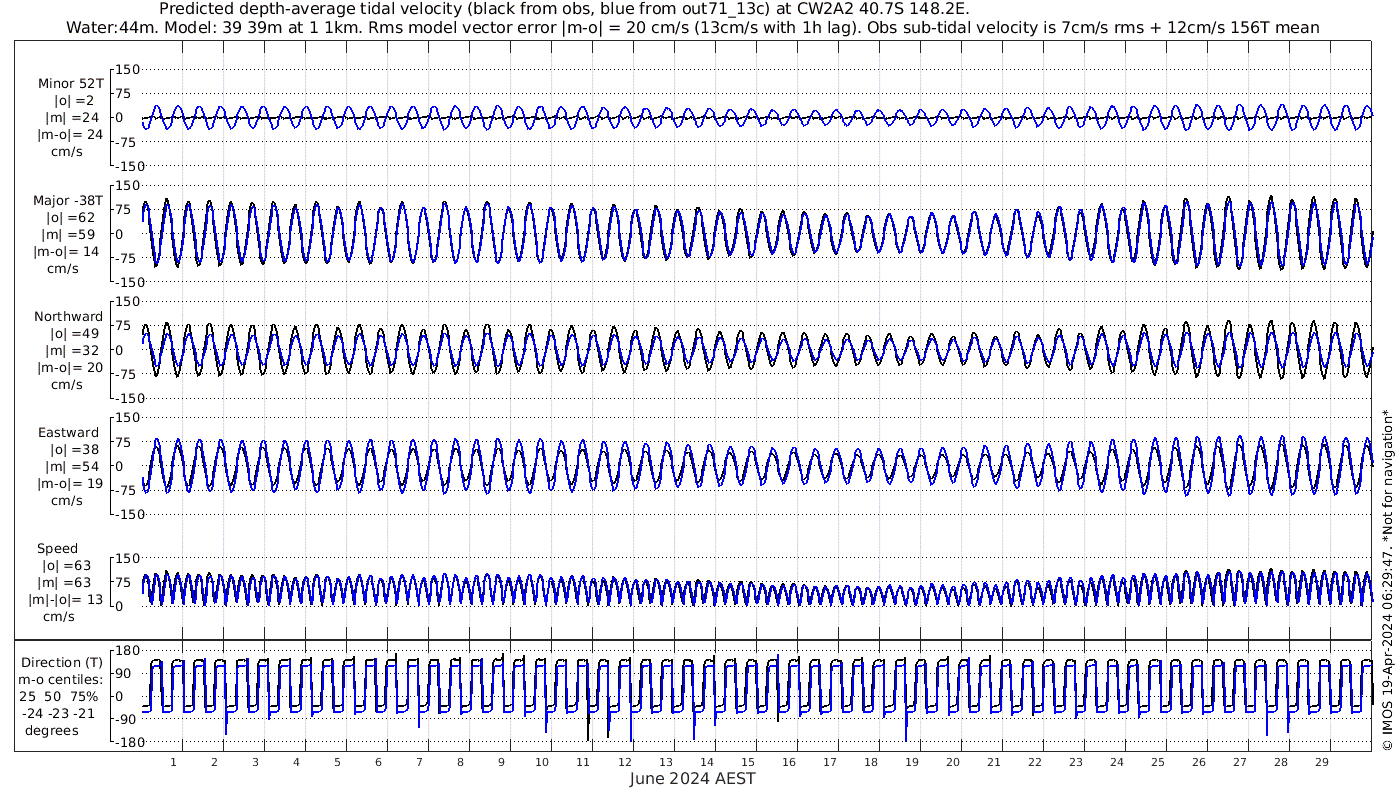1400x800 pixels.
Task: Click the 'Water:44m' model info line
Action: [x=692, y=27]
